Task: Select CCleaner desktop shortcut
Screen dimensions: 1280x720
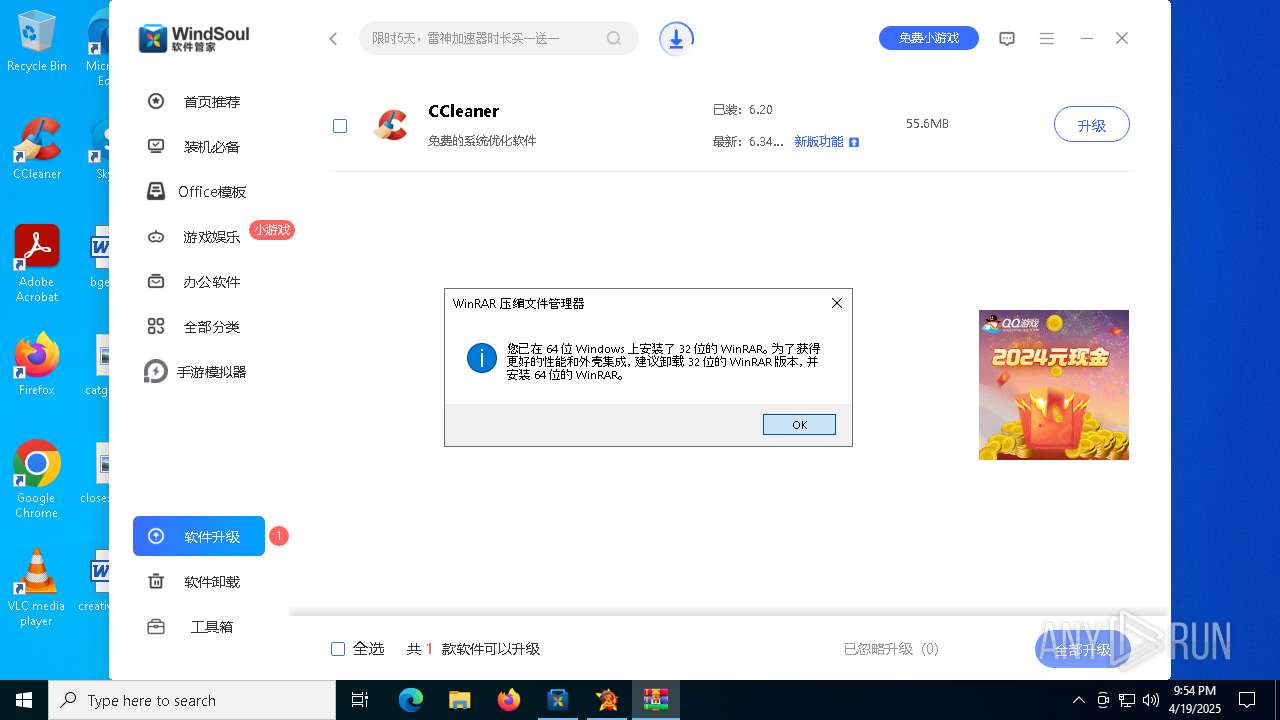Action: [x=37, y=149]
